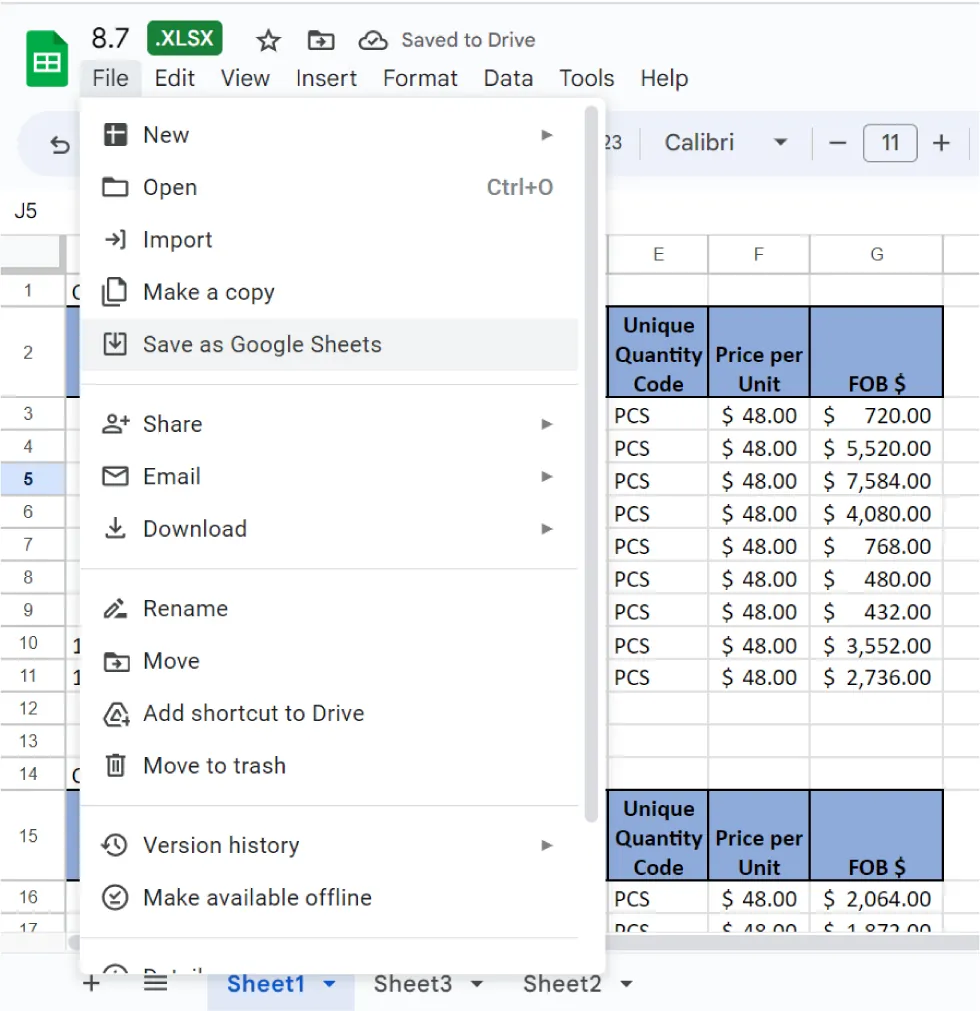
Task: Click the Move folder icon beside the star
Action: click(x=320, y=40)
